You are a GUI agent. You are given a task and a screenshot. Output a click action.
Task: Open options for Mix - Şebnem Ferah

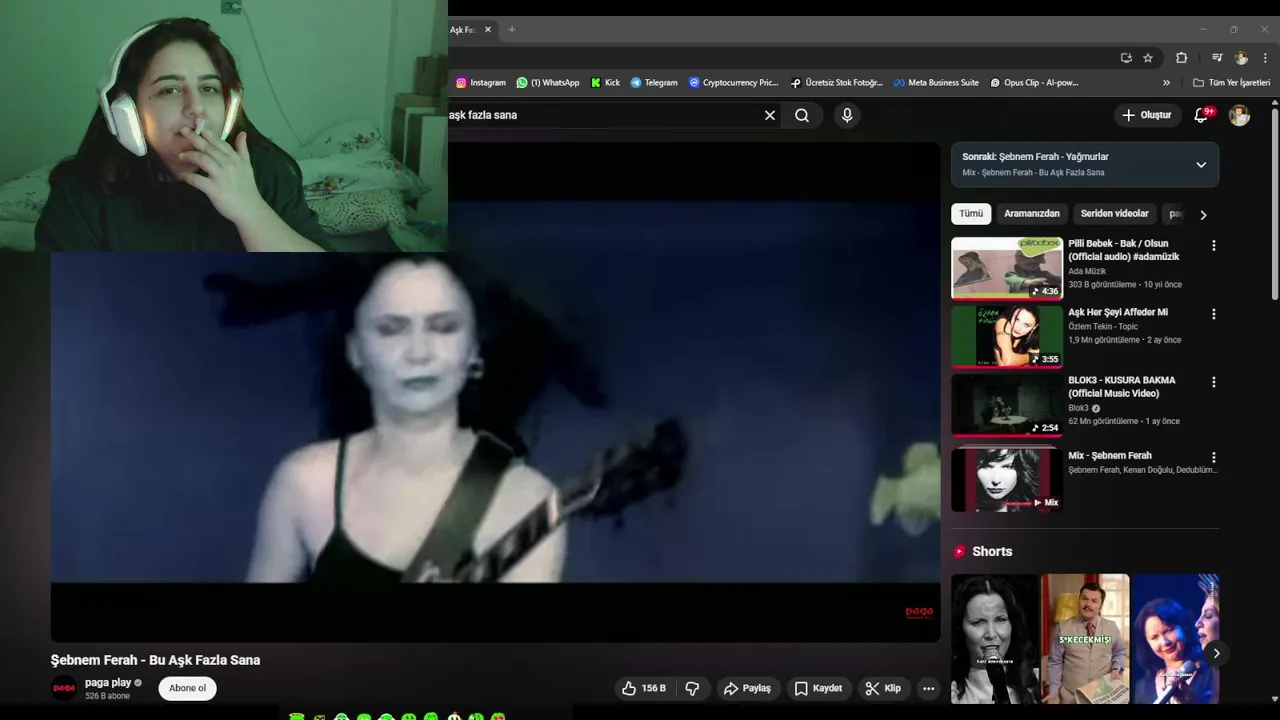[x=1214, y=457]
